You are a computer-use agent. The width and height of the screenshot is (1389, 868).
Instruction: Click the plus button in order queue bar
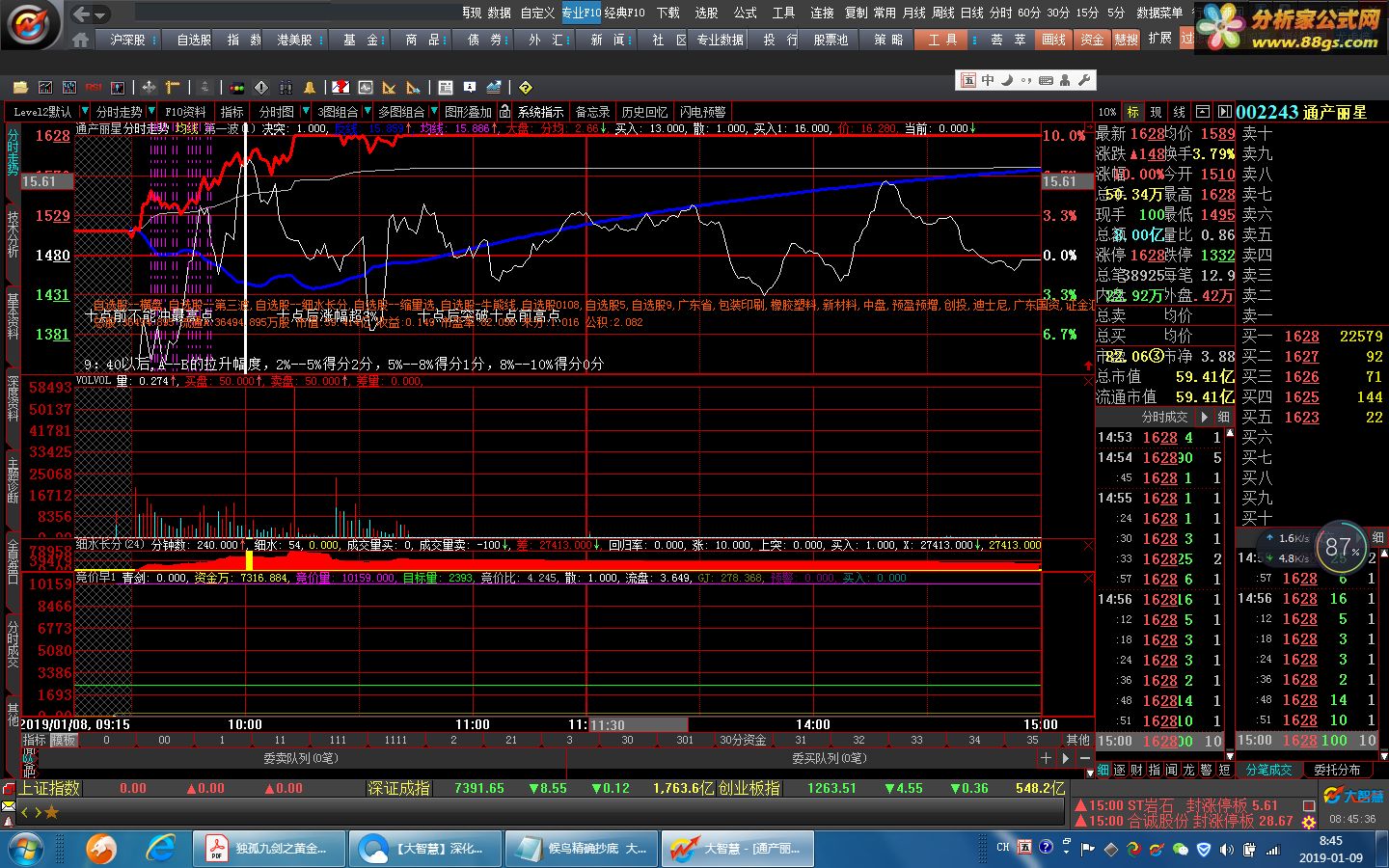(x=1046, y=759)
